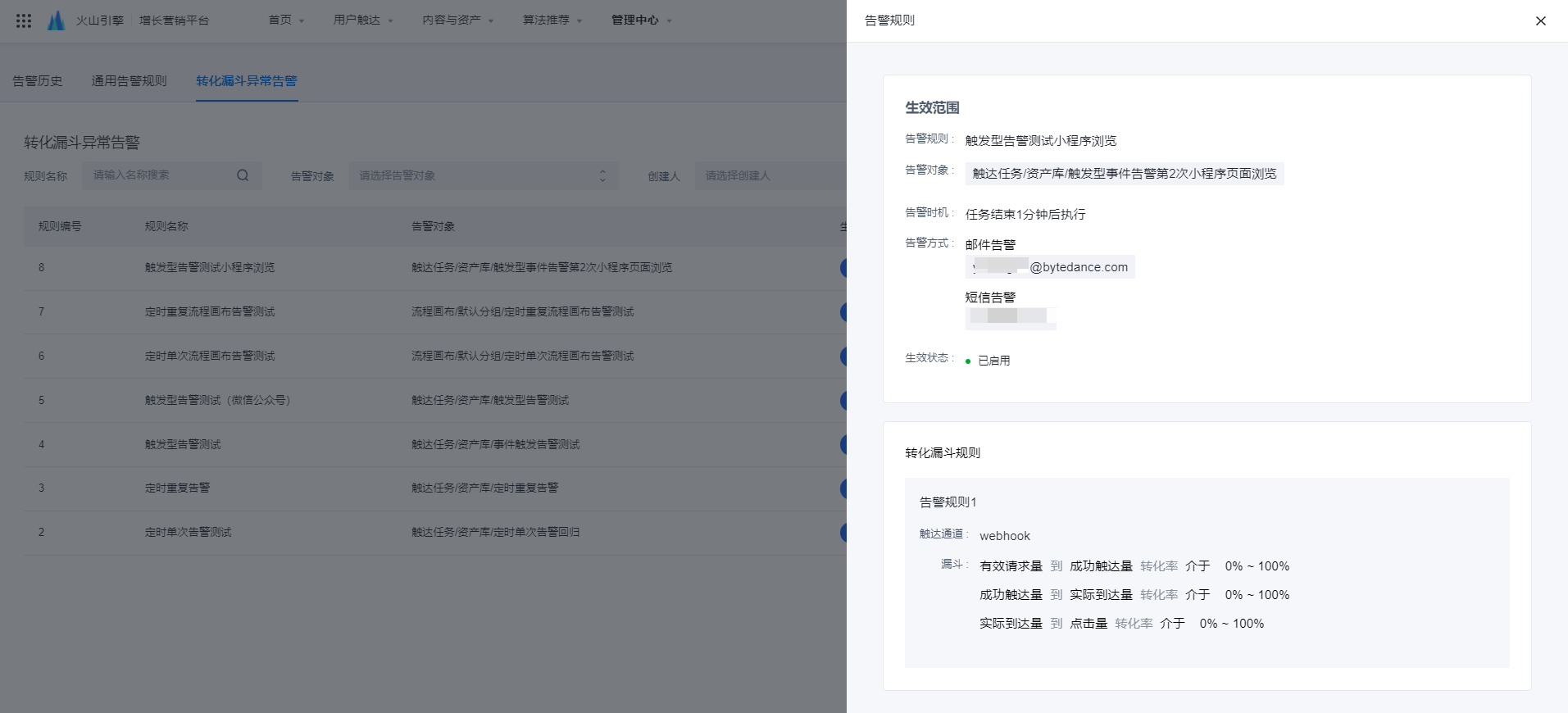Open the 内容与资产 menu
The height and width of the screenshot is (713, 1568).
point(457,20)
